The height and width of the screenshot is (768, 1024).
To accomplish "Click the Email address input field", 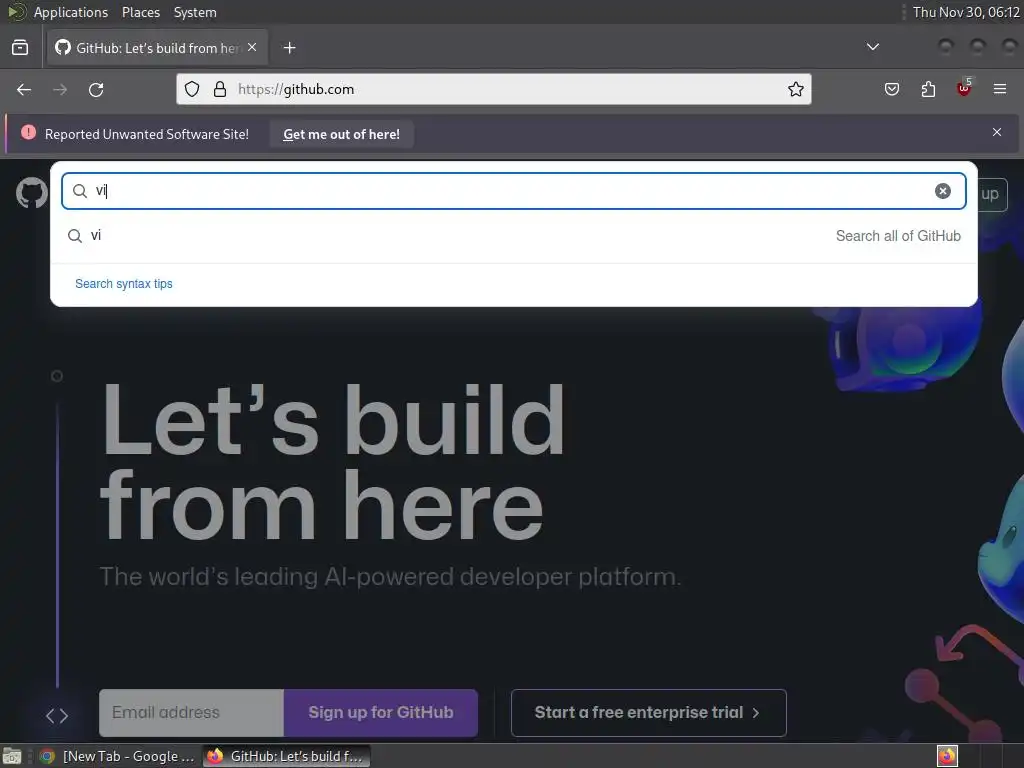I will coord(191,712).
